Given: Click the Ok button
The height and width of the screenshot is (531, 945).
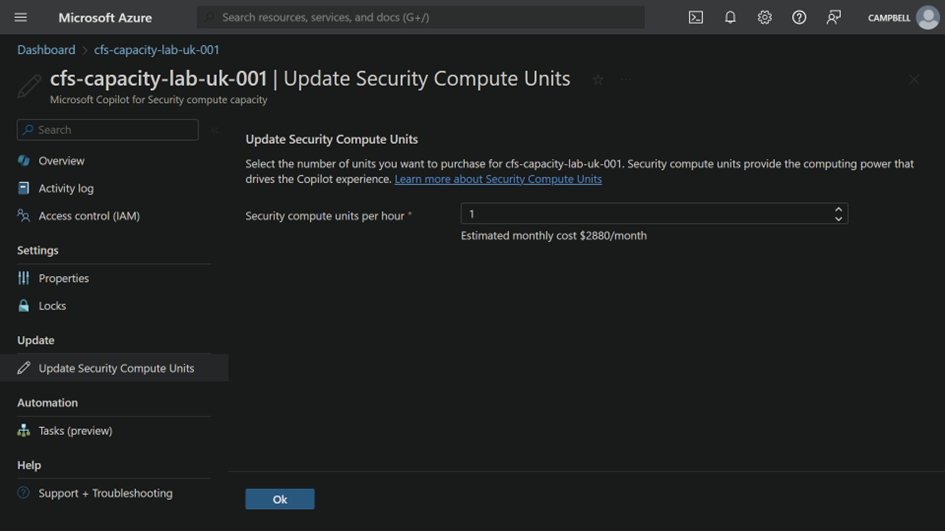Looking at the screenshot, I should [x=280, y=499].
